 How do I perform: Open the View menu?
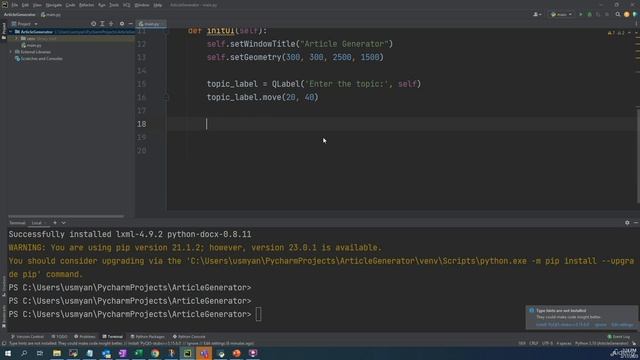[37, 5]
